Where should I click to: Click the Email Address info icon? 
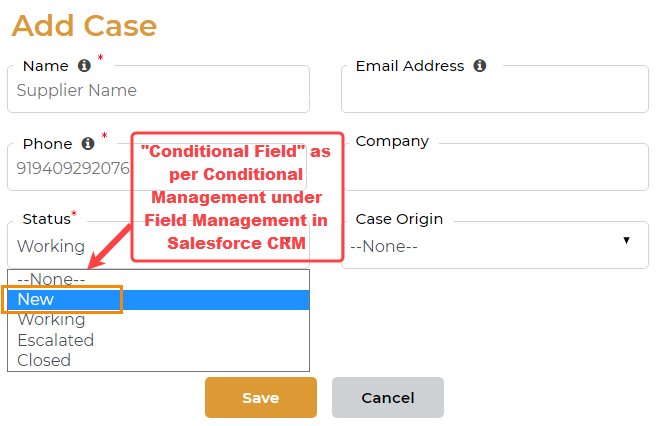click(x=480, y=66)
